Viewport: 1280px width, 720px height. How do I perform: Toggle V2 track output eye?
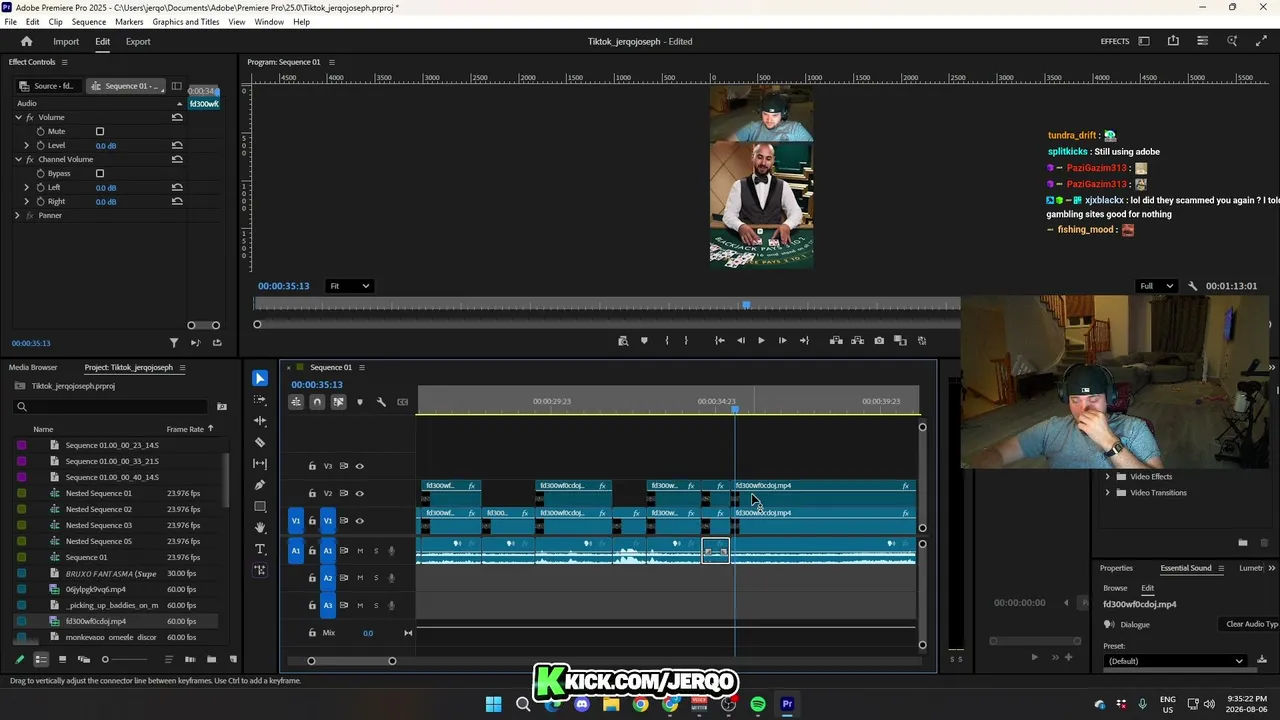tap(360, 493)
